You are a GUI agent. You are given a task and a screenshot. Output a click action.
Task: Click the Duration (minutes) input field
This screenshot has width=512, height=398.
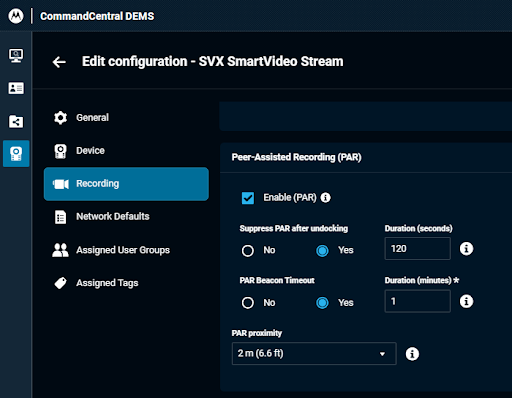(x=417, y=301)
